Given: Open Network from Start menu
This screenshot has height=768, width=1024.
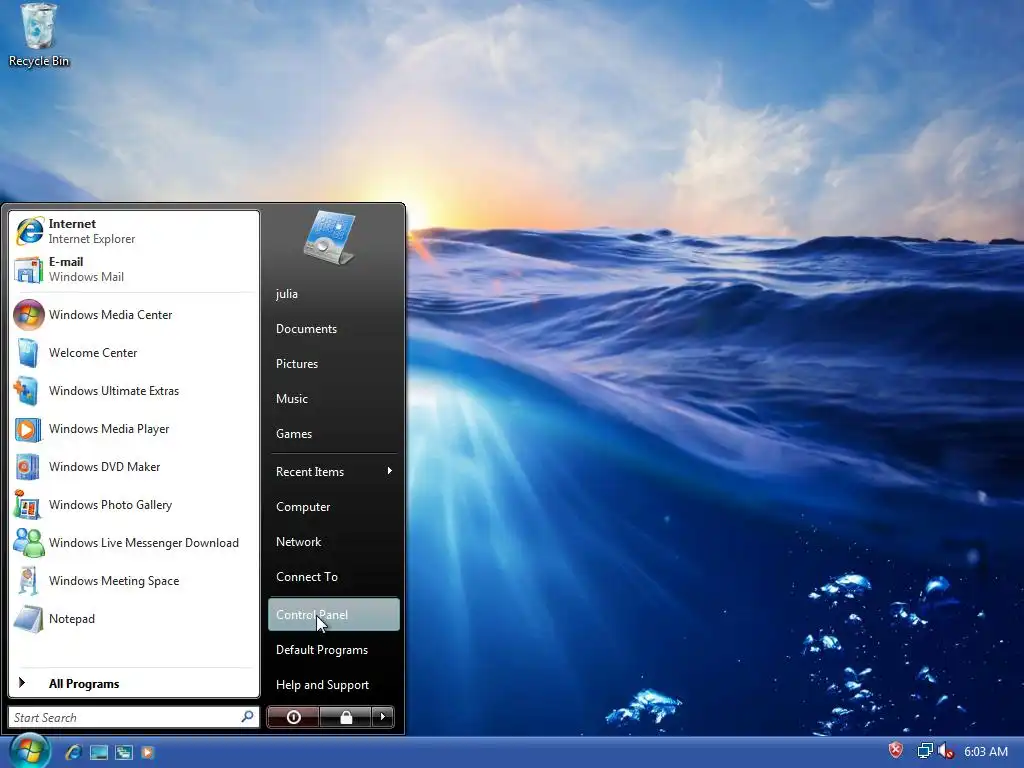Looking at the screenshot, I should click(334, 542).
